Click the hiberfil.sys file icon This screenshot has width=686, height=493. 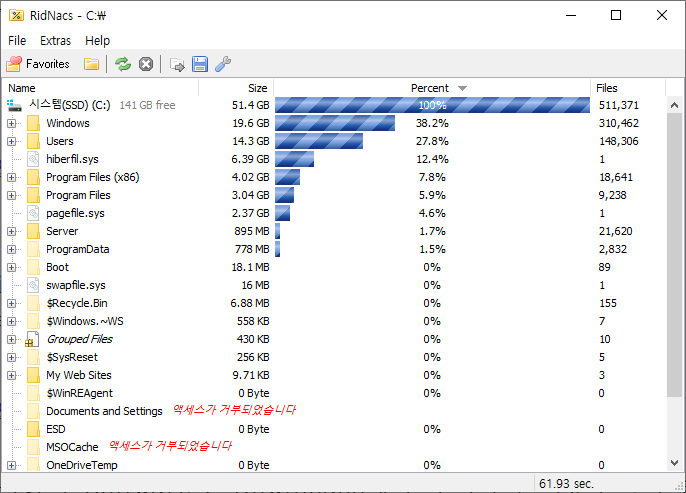click(x=33, y=159)
